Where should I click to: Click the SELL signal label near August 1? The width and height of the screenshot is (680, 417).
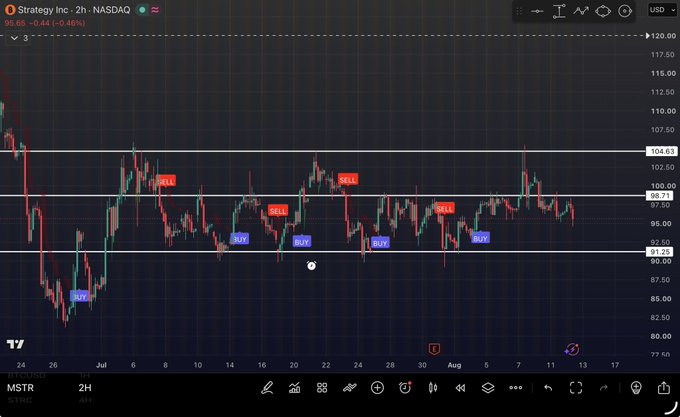click(x=445, y=208)
